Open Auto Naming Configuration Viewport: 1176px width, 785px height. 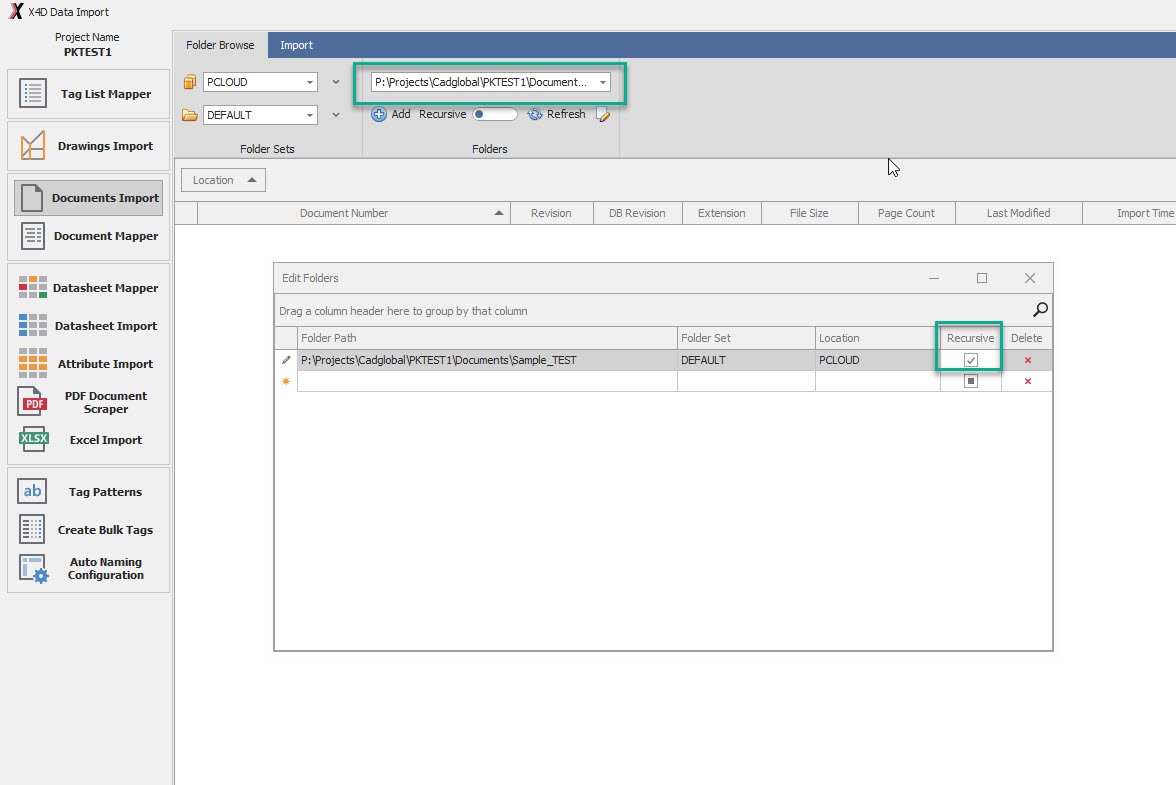click(87, 568)
